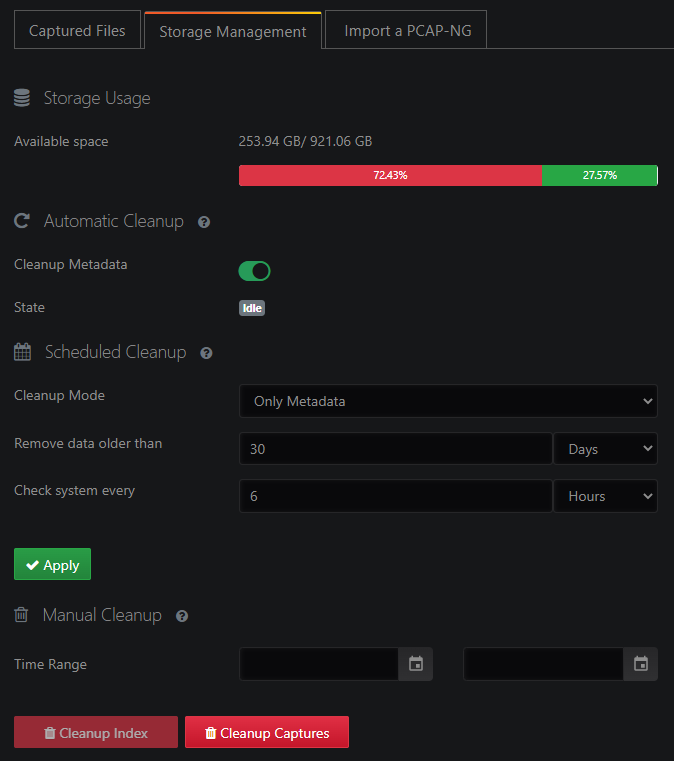Open the end date calendar picker

(x=641, y=664)
